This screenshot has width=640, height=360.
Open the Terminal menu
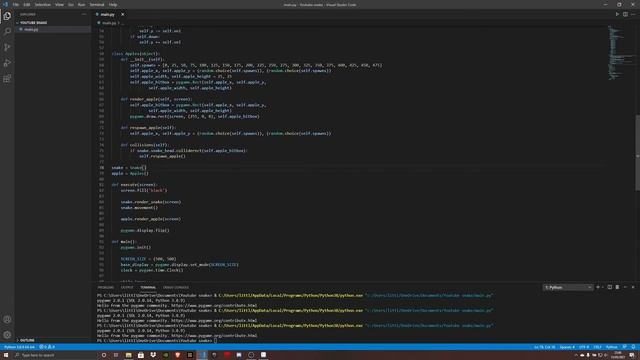(x=97, y=4)
